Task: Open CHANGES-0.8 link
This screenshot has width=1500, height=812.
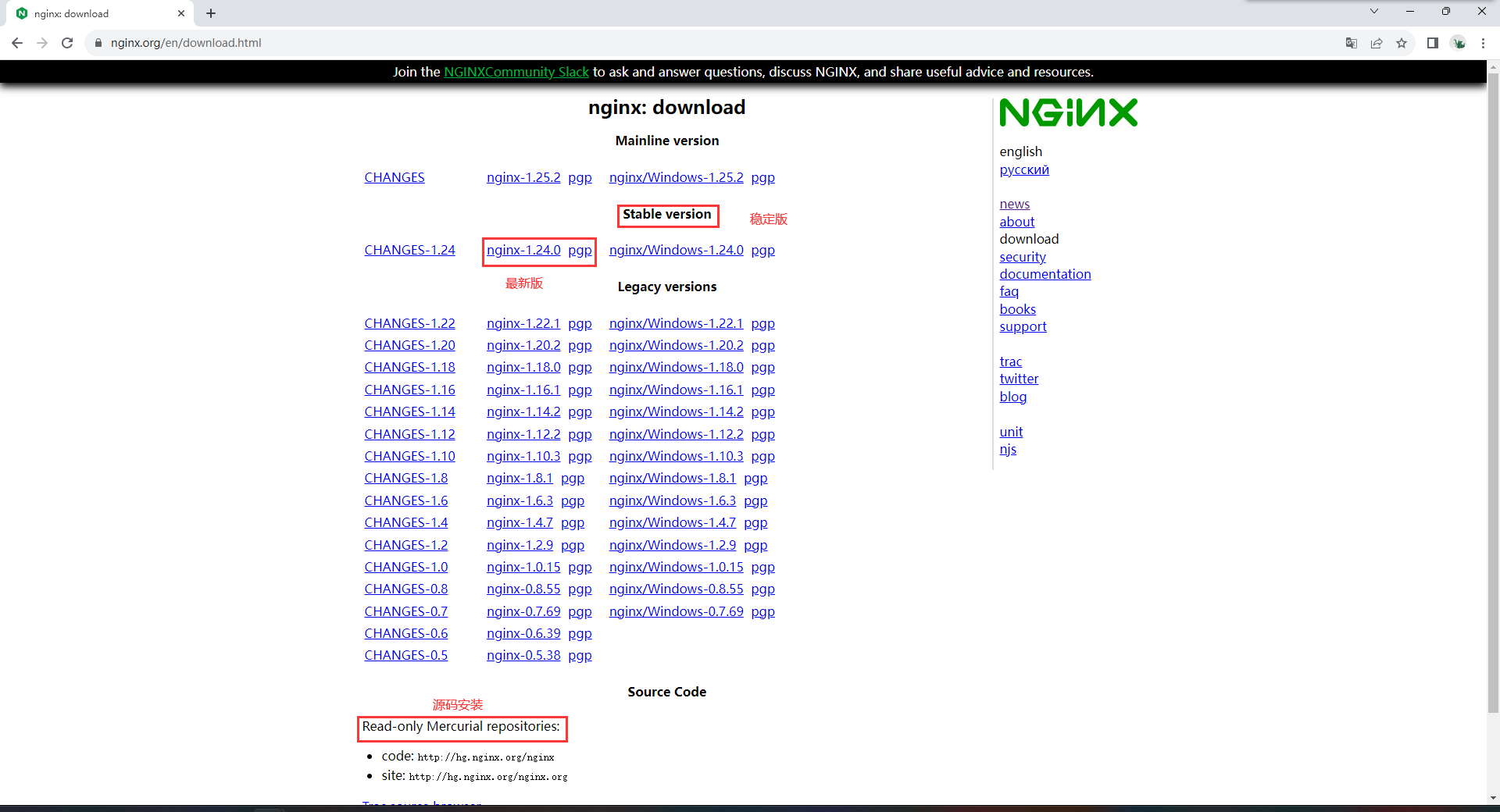Action: point(406,589)
